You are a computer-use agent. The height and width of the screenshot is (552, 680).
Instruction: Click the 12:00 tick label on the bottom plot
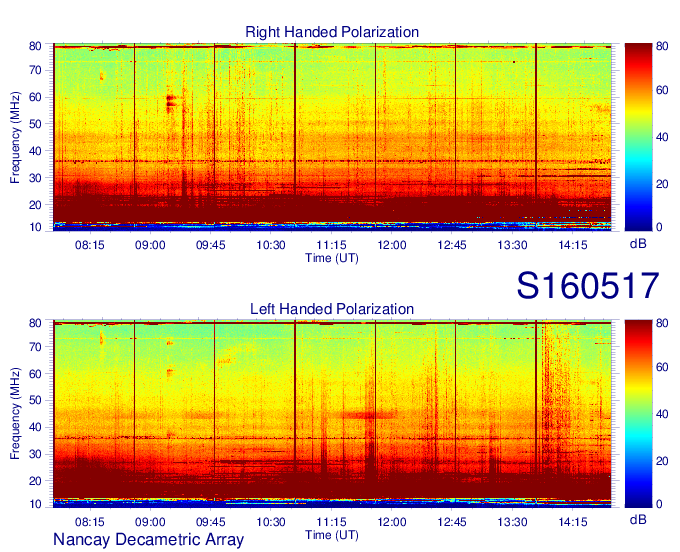pyautogui.click(x=392, y=522)
